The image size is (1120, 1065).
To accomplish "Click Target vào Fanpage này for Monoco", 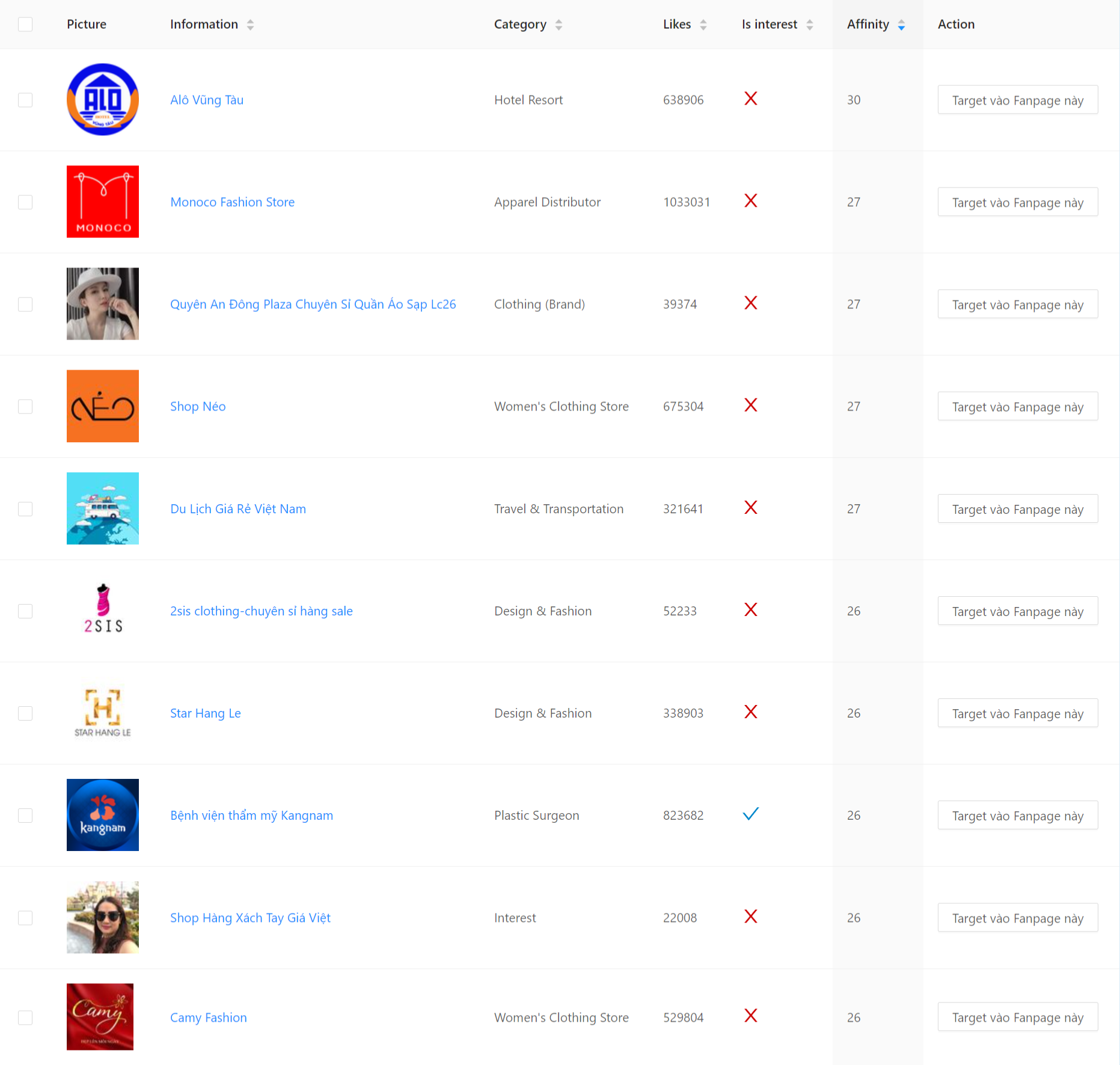I will pyautogui.click(x=1018, y=202).
